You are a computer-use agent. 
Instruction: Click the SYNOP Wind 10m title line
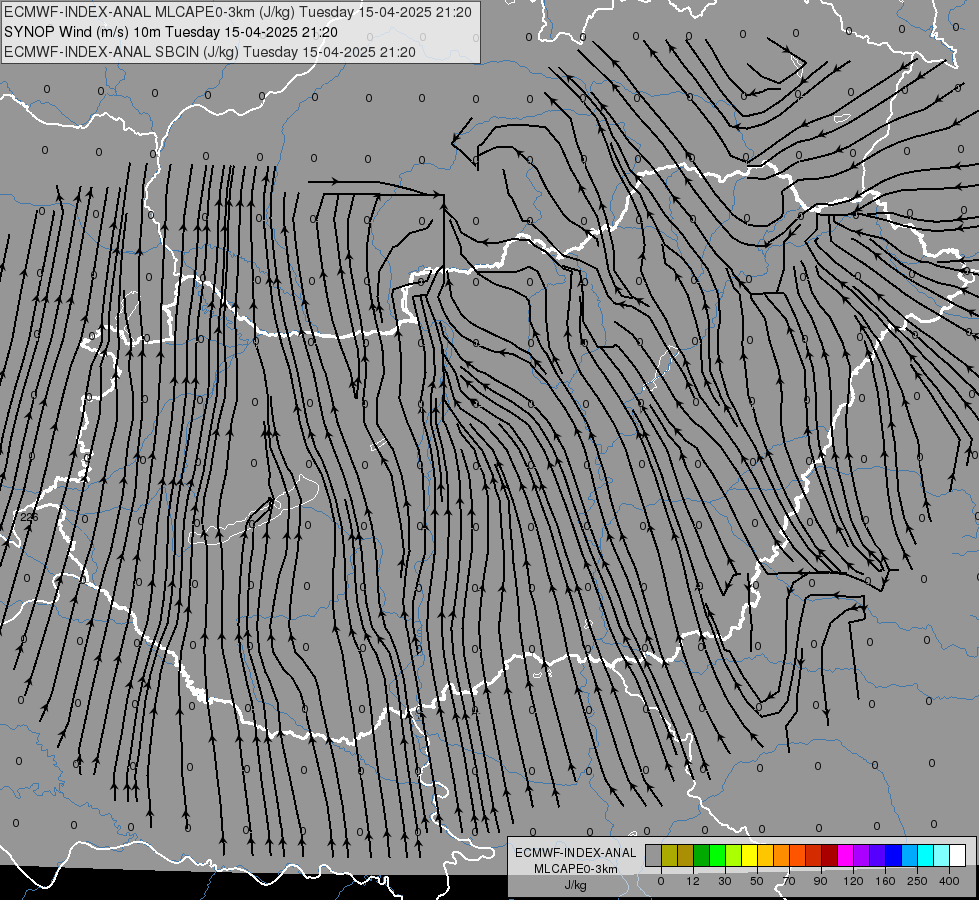click(170, 32)
